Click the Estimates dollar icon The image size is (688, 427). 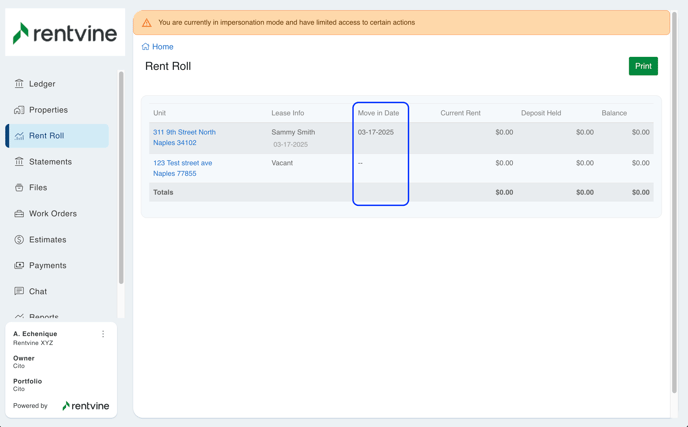pos(19,240)
